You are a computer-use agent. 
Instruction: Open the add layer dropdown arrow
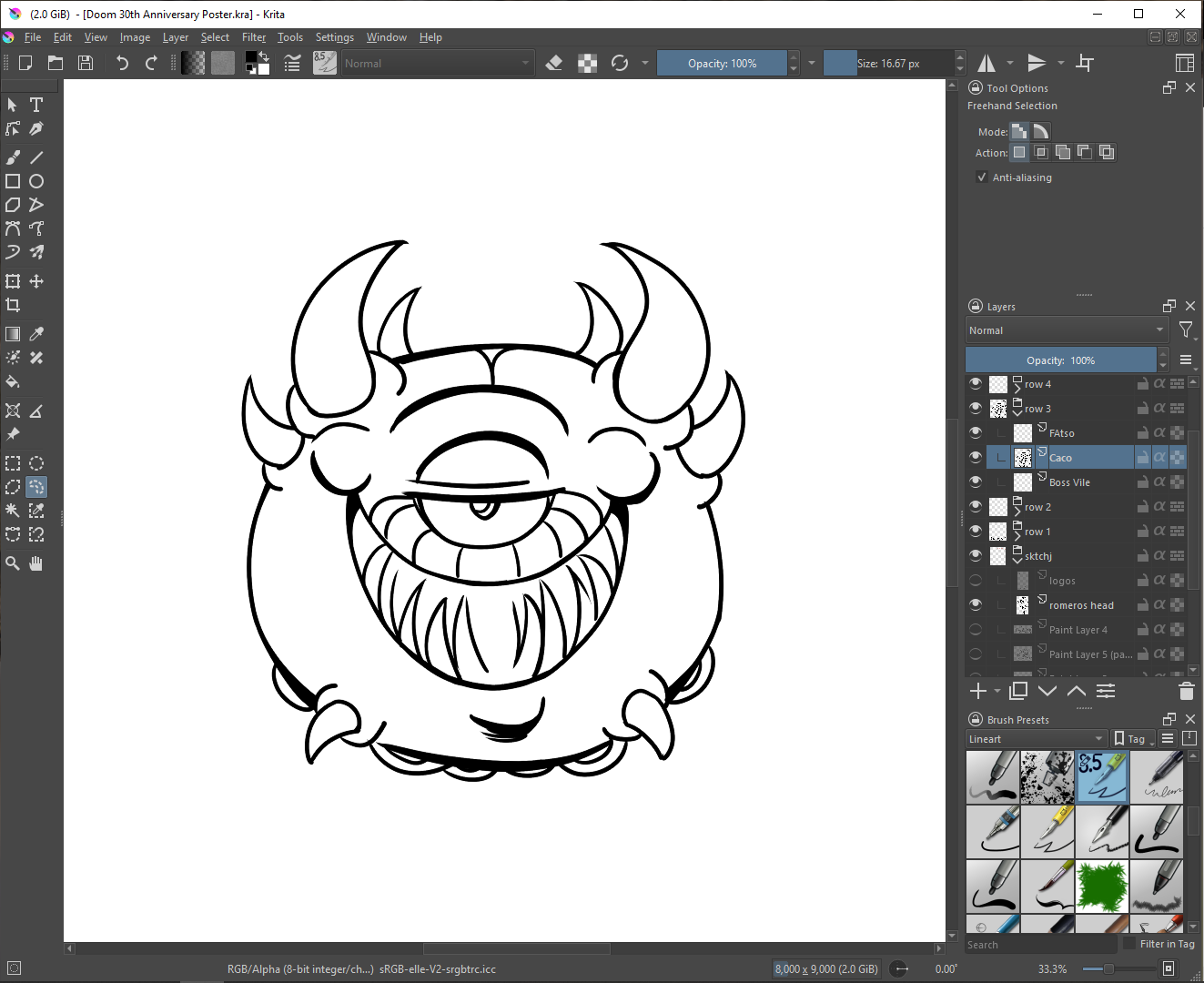click(997, 692)
